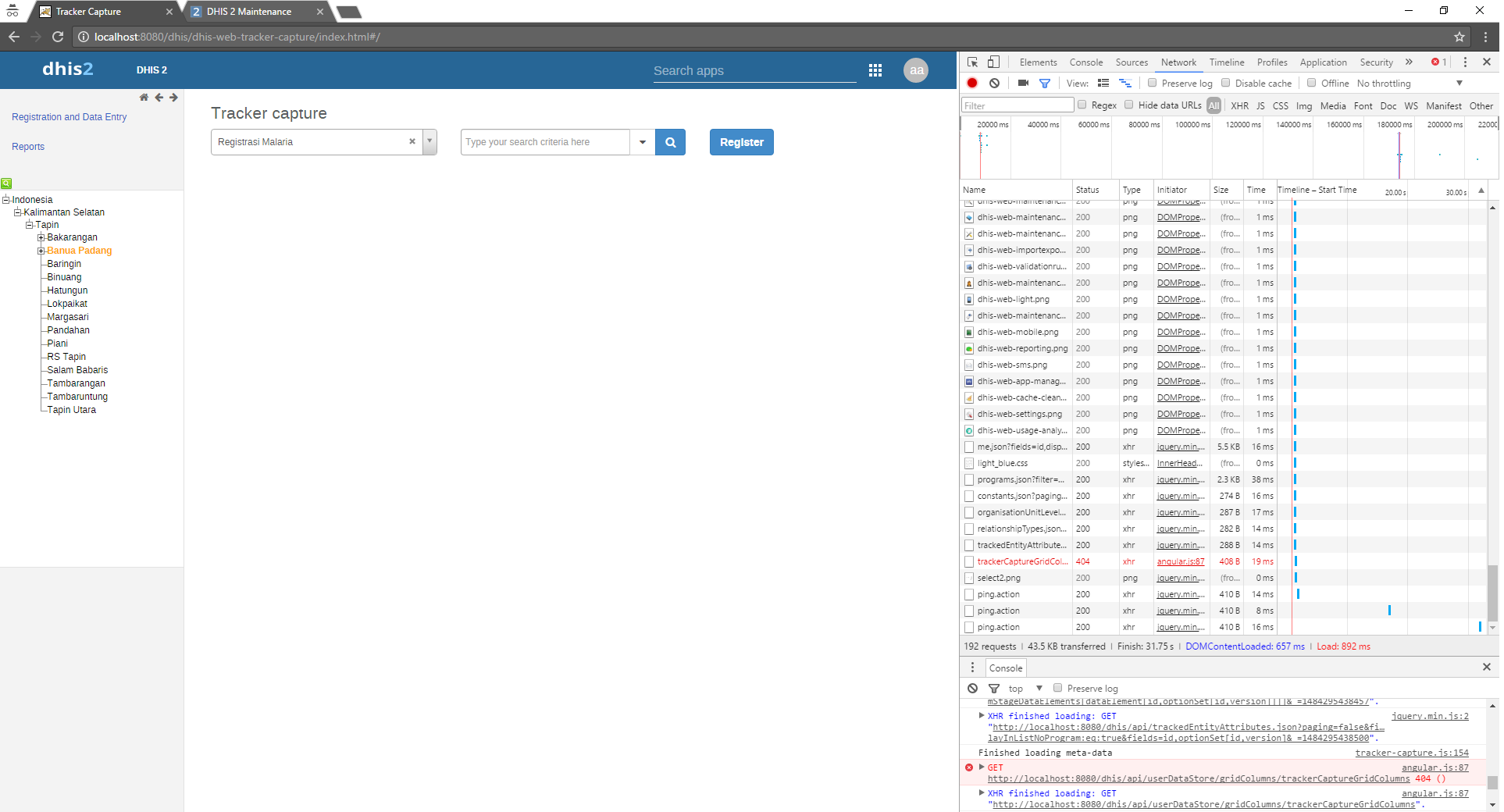Close the console drawer
Viewport: 1504px width, 812px height.
point(1487,667)
